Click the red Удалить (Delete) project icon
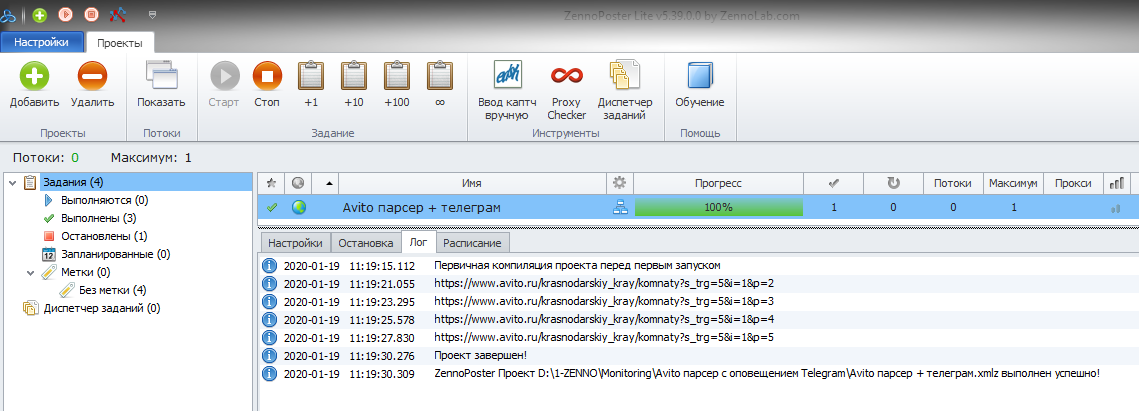The height and width of the screenshot is (411, 1139). 92,76
